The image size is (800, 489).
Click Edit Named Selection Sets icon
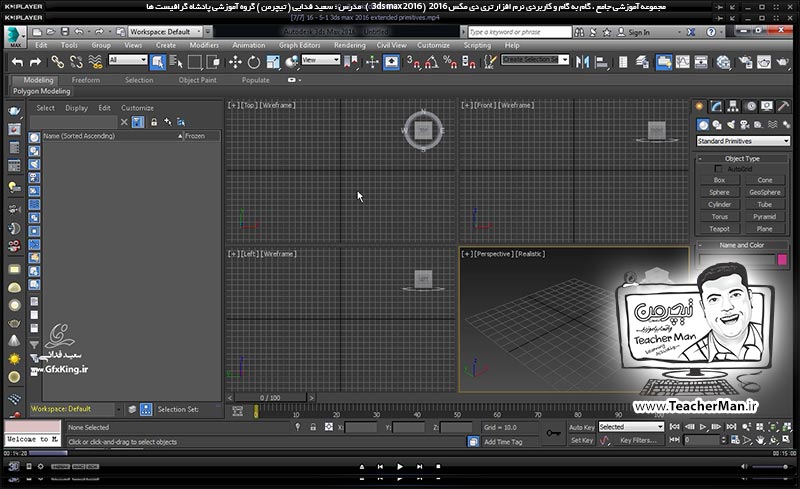pos(490,62)
